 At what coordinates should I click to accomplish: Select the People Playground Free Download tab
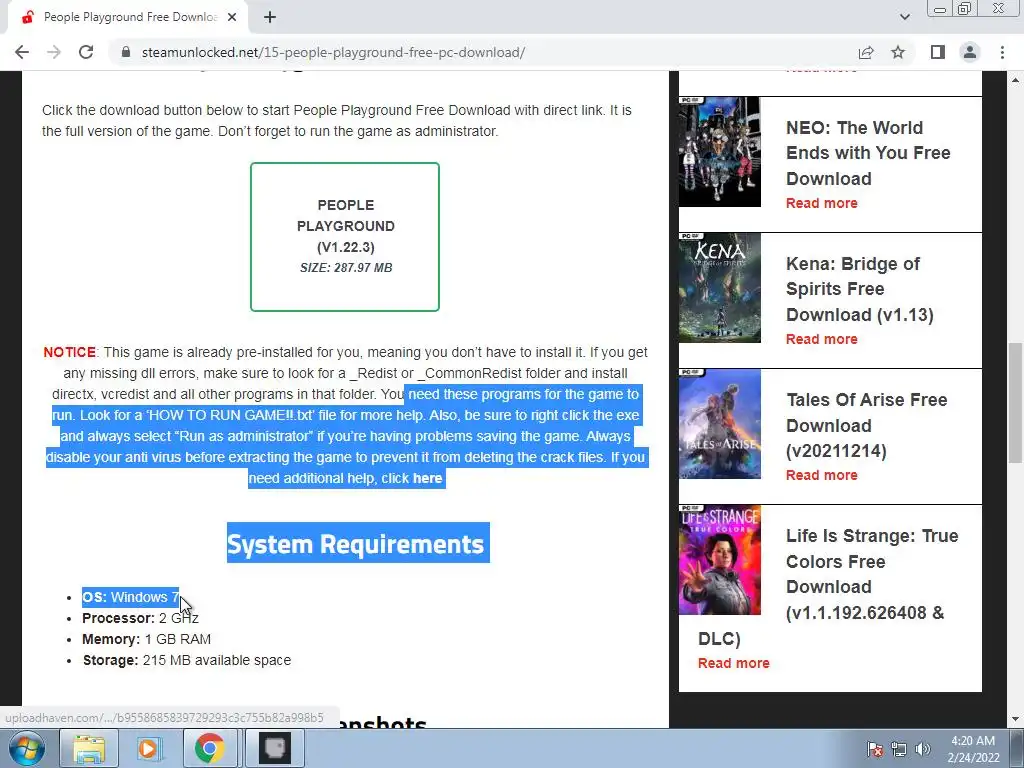click(128, 18)
